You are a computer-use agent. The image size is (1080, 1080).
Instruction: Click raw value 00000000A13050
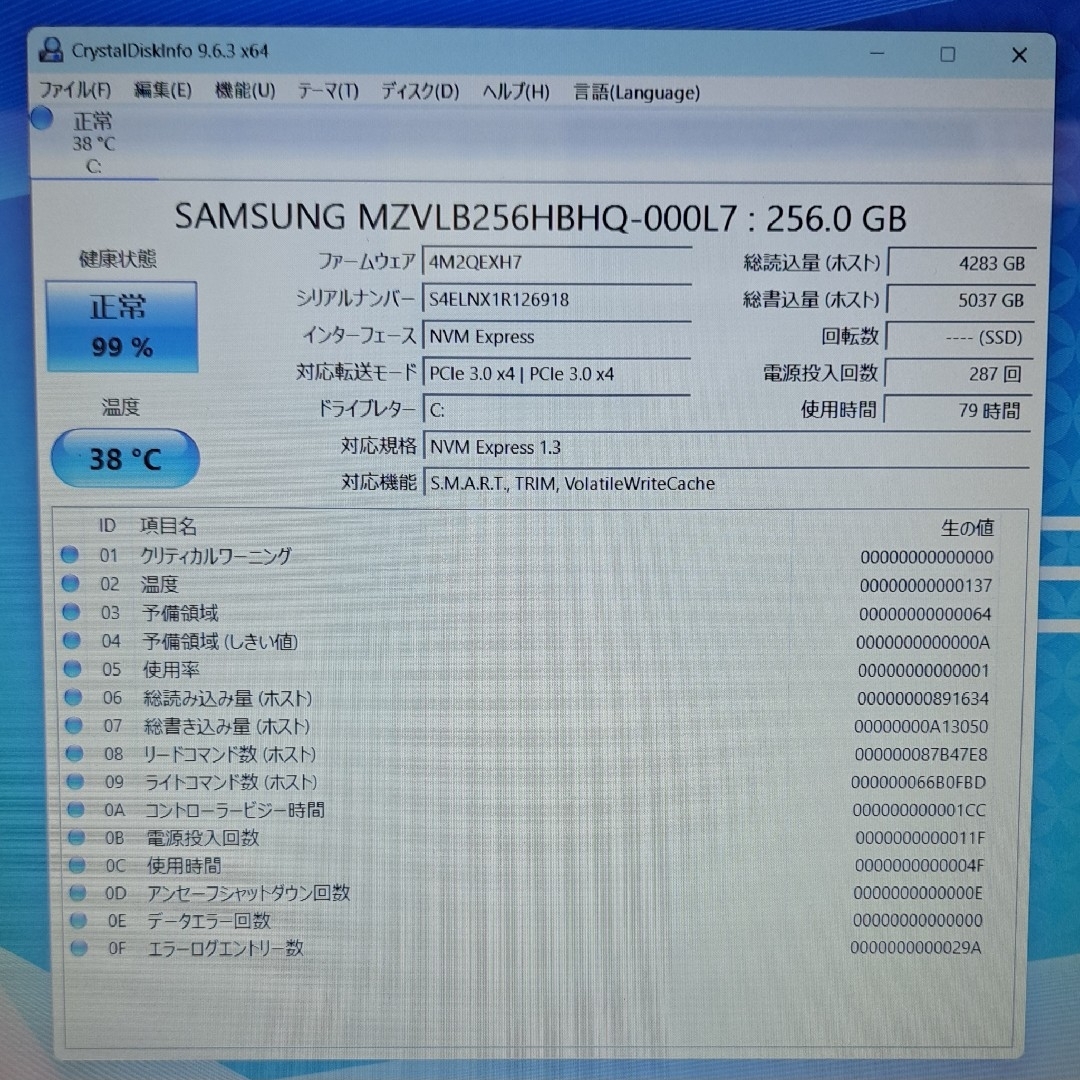(x=921, y=727)
